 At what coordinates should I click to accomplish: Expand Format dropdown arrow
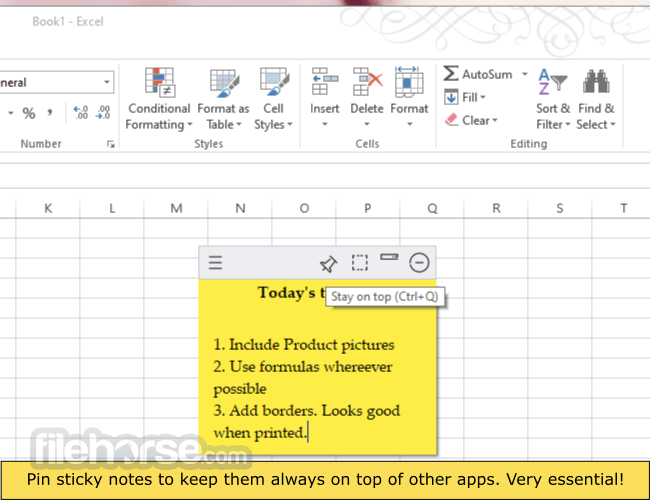(x=410, y=124)
